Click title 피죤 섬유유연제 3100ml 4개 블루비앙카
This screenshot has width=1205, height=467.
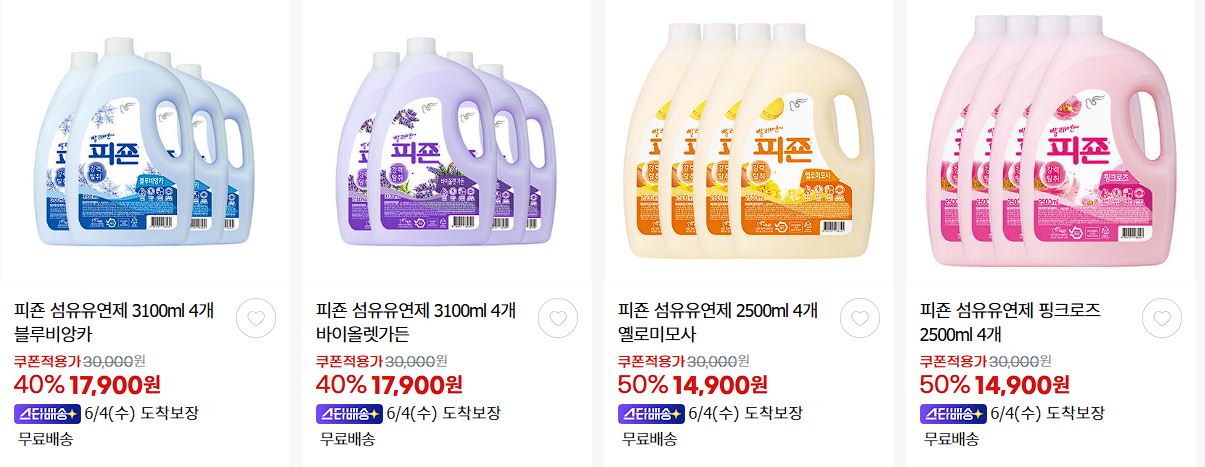tap(114, 322)
